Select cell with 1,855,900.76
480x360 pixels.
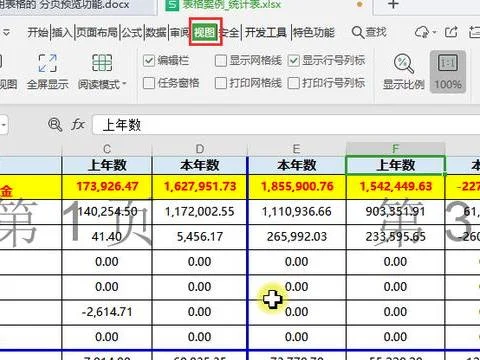tap(297, 186)
